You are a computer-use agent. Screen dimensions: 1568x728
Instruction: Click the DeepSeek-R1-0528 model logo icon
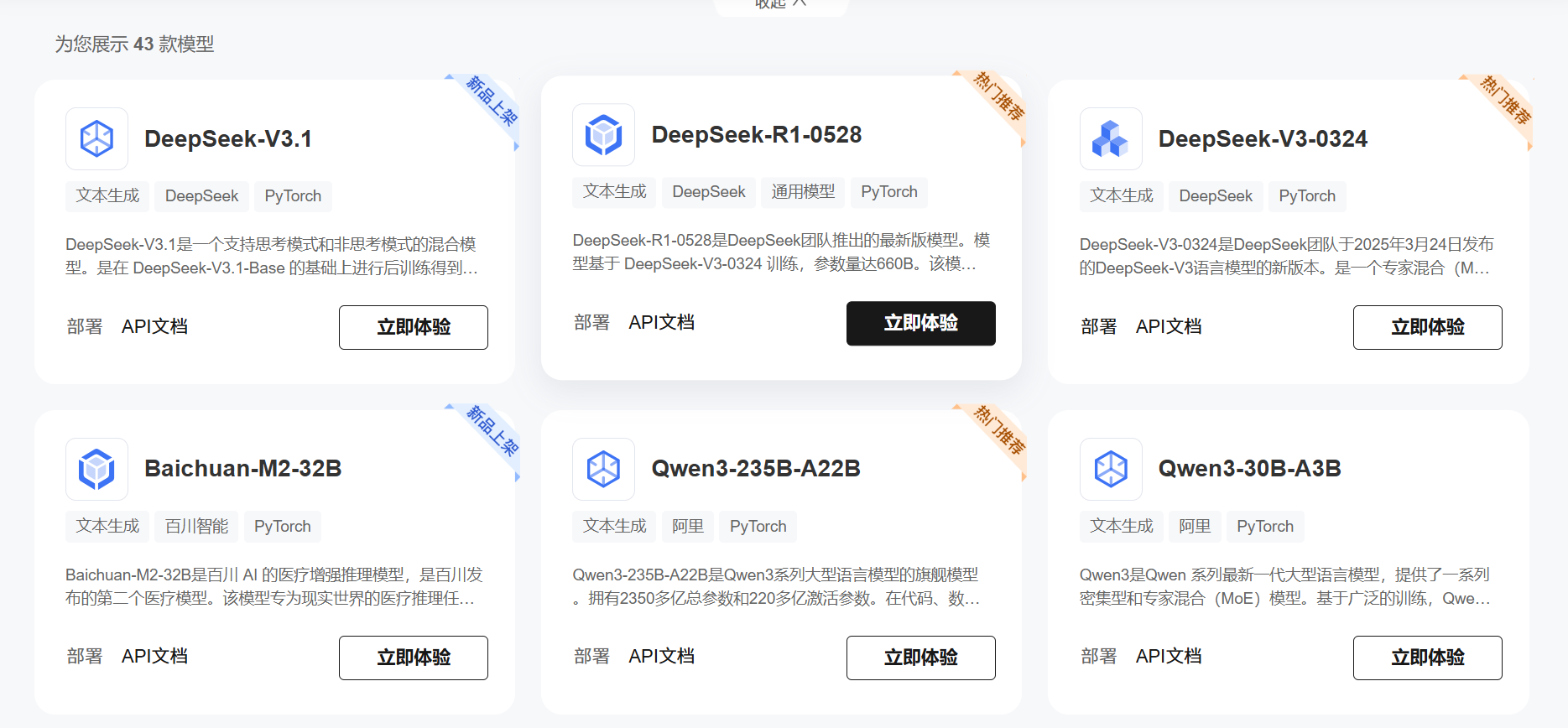(x=604, y=134)
